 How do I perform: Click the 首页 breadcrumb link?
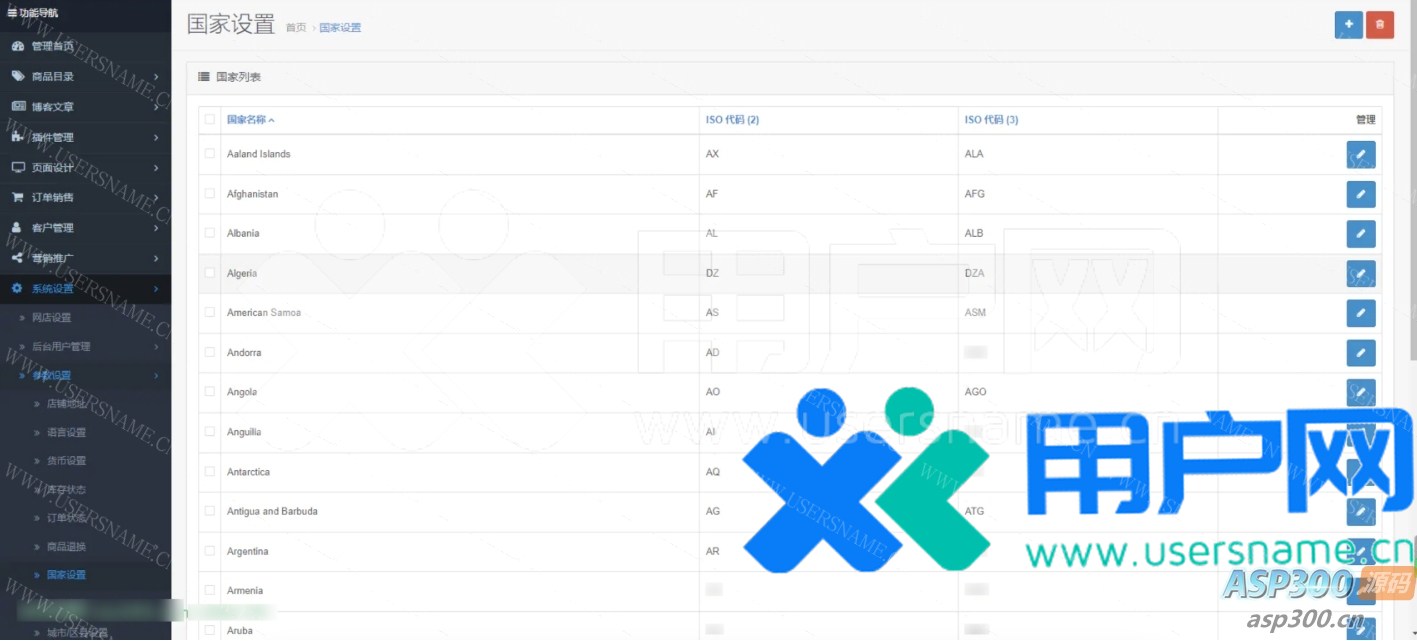point(296,28)
